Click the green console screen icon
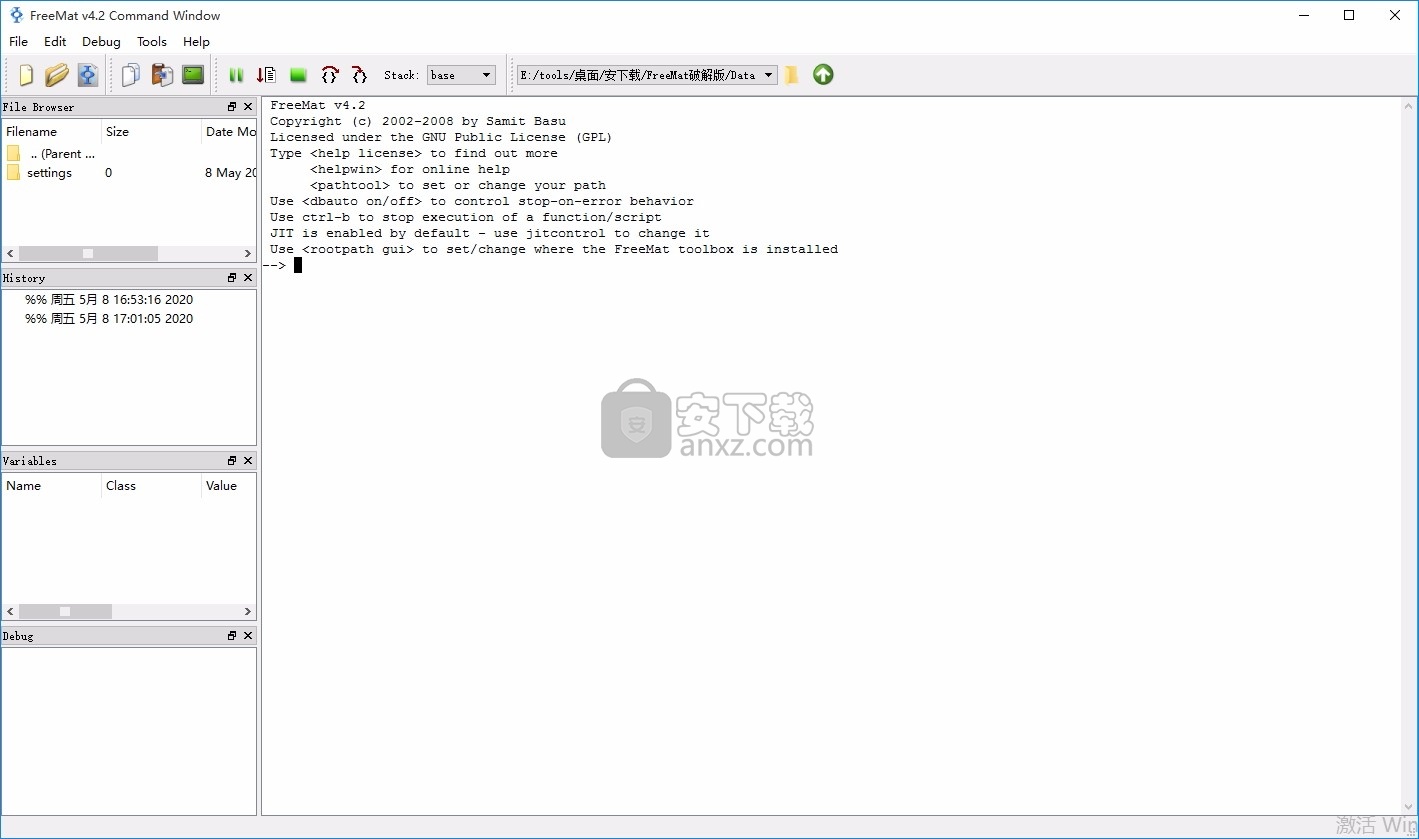This screenshot has width=1419, height=839. [193, 75]
